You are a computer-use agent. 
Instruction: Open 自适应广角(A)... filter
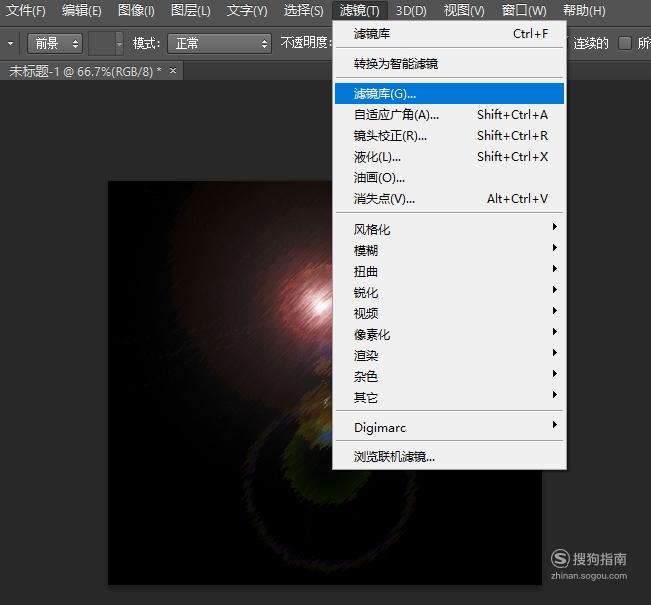pyautogui.click(x=450, y=115)
